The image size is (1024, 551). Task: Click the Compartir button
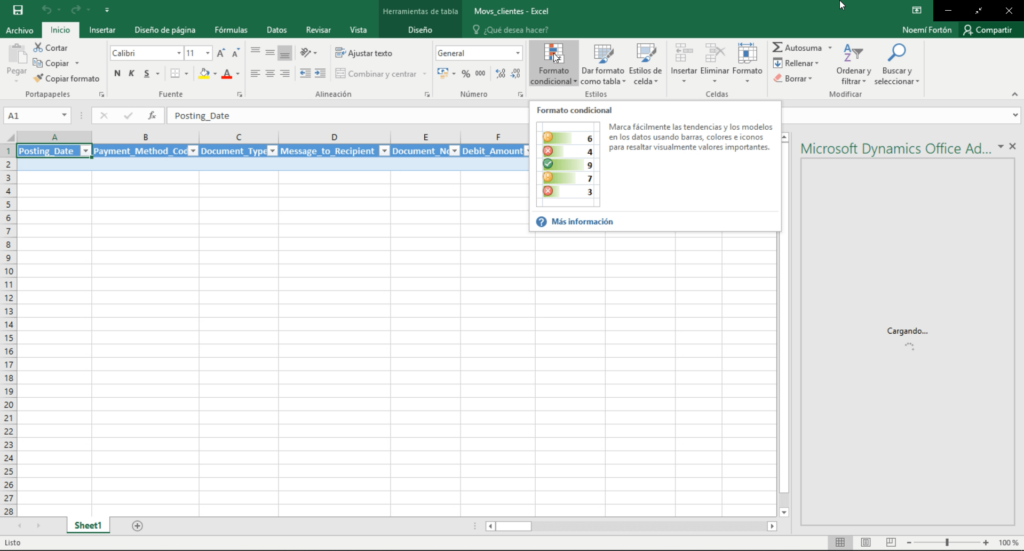pos(987,30)
